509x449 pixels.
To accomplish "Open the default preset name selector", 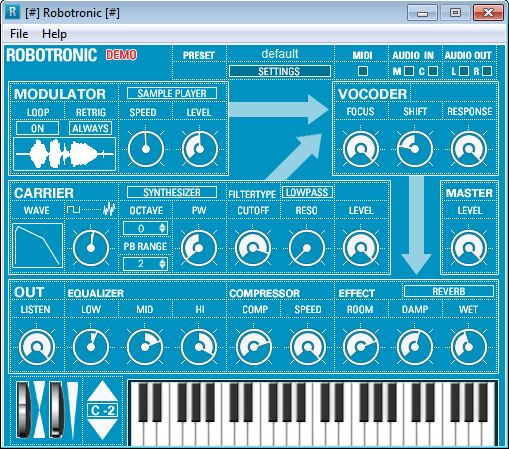I will click(280, 54).
